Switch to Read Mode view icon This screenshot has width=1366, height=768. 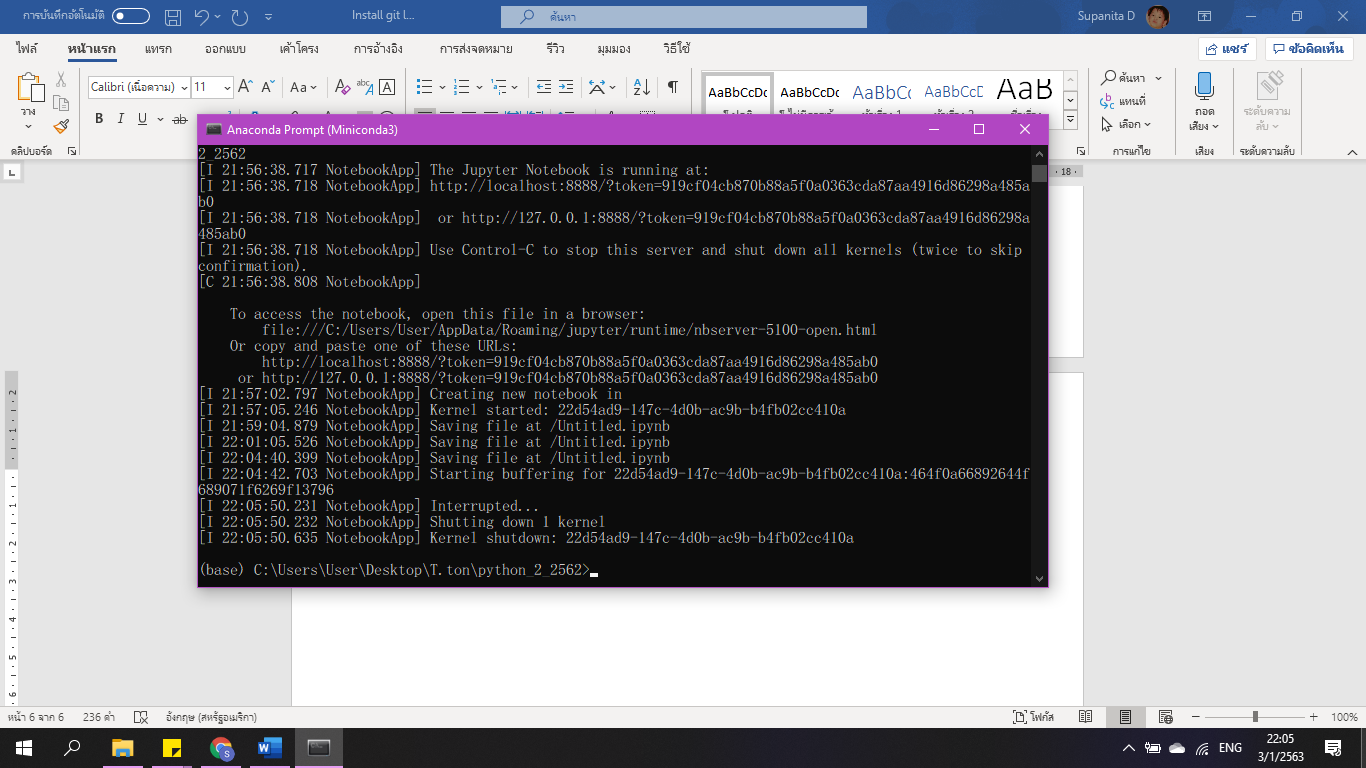pos(1086,717)
